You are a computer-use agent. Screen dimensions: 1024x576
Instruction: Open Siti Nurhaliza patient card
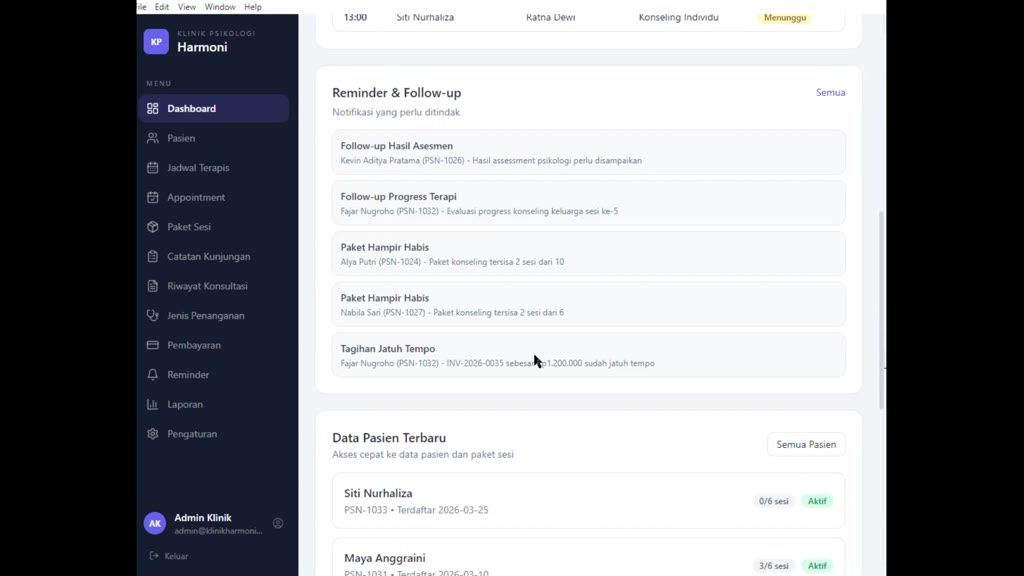click(x=588, y=501)
